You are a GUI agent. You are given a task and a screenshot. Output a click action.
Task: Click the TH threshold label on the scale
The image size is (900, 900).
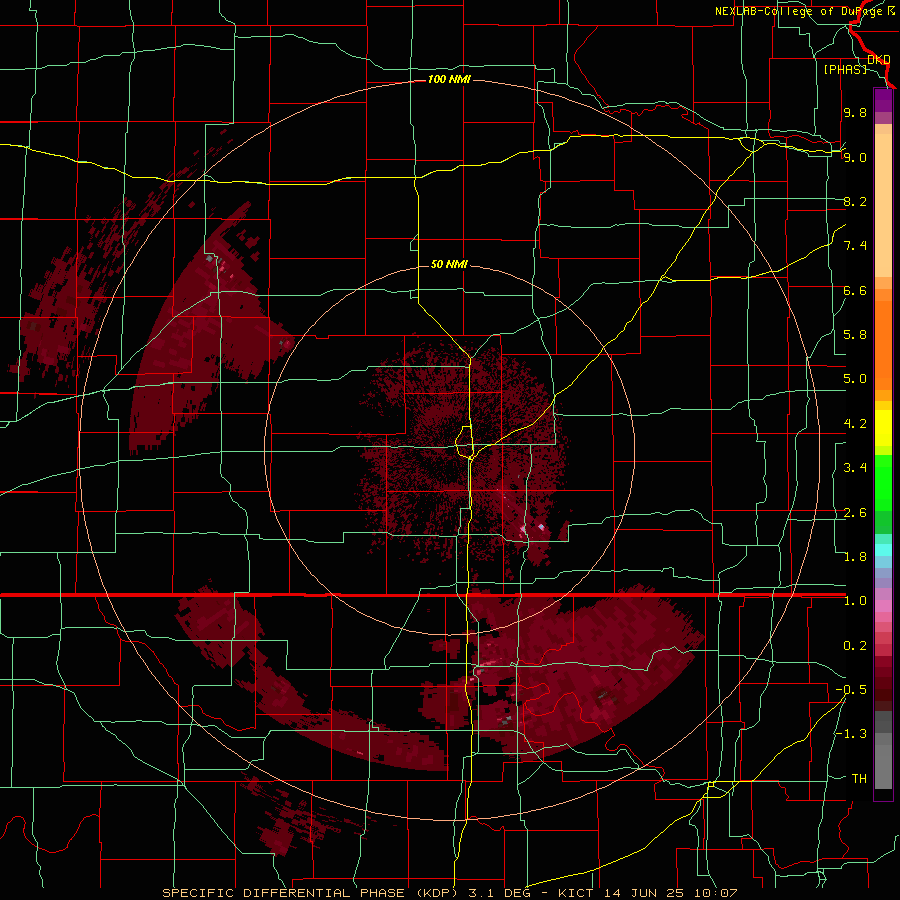[859, 779]
